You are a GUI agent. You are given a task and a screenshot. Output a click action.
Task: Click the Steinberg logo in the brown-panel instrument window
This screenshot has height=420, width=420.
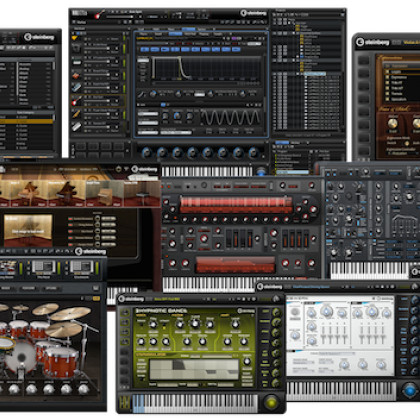[x=372, y=42]
